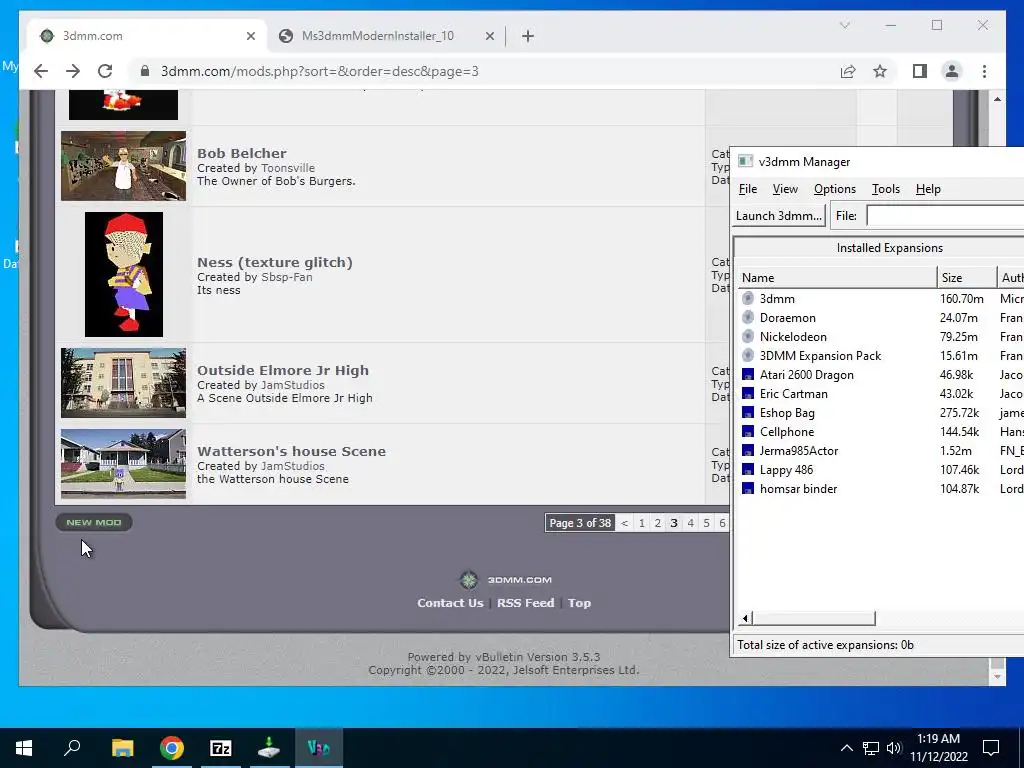Open Options menu in v3dmm Manager
Image resolution: width=1024 pixels, height=768 pixels.
click(835, 189)
